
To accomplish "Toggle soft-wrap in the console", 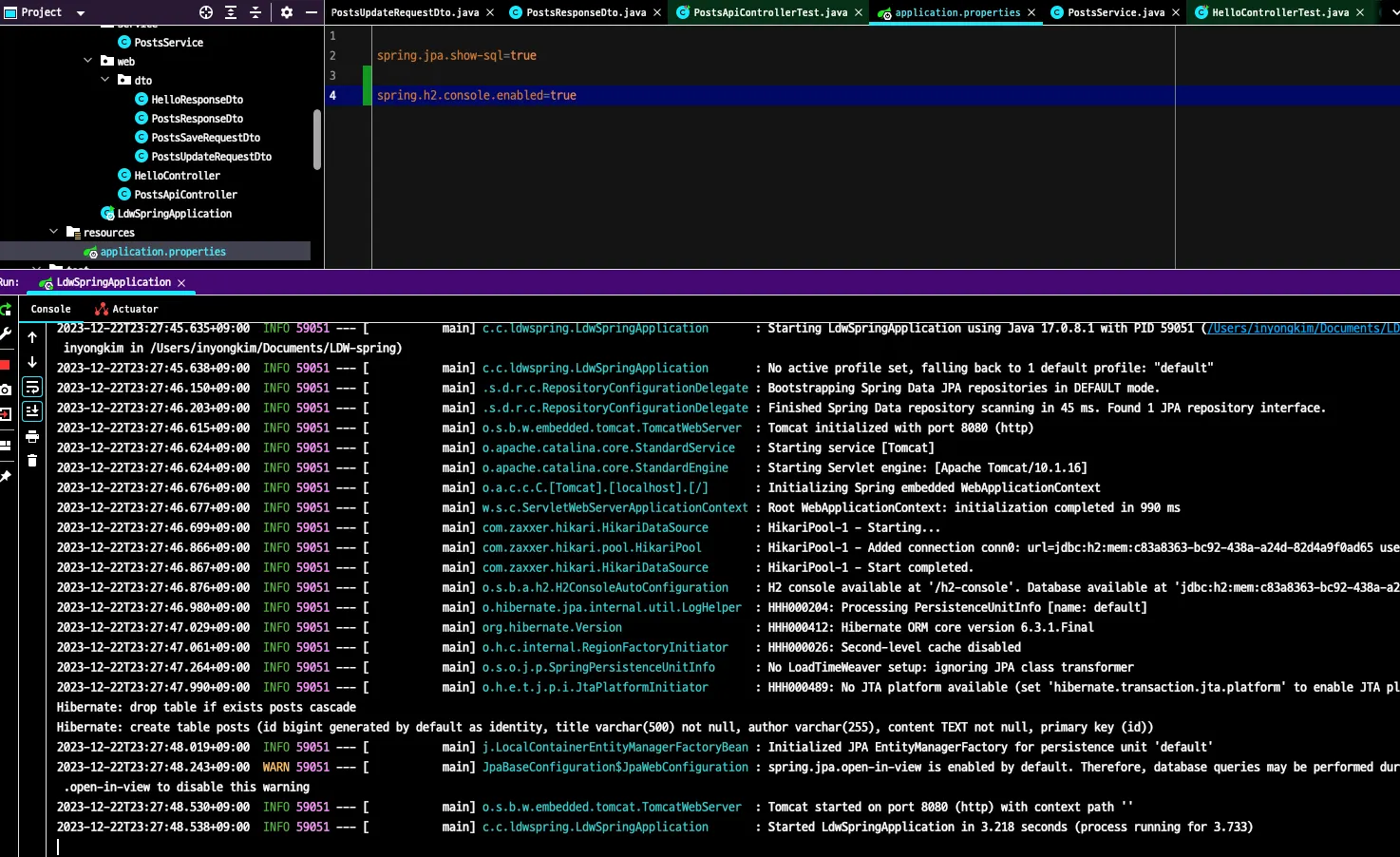I will pos(32,387).
